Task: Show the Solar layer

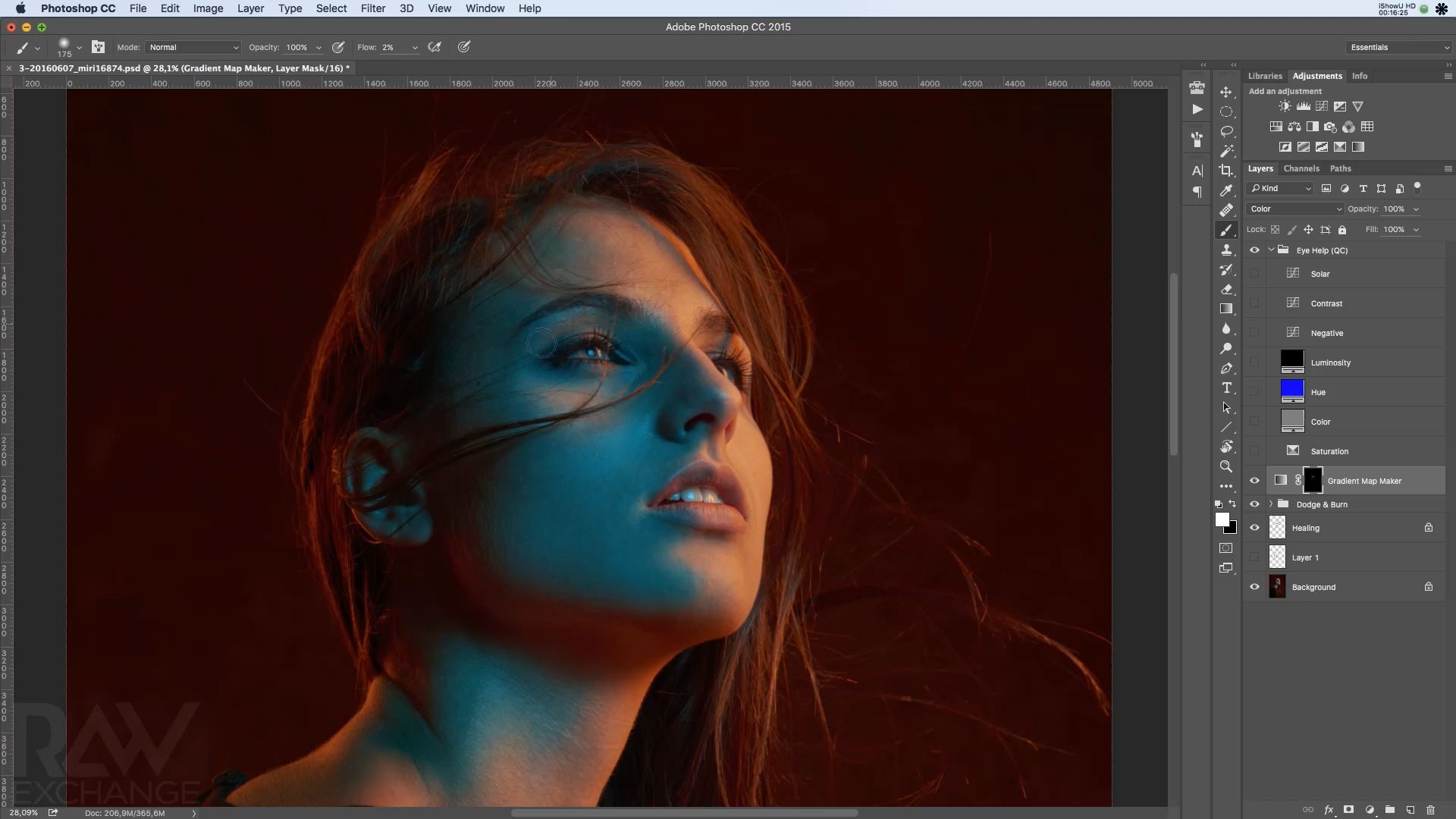Action: pos(1254,274)
